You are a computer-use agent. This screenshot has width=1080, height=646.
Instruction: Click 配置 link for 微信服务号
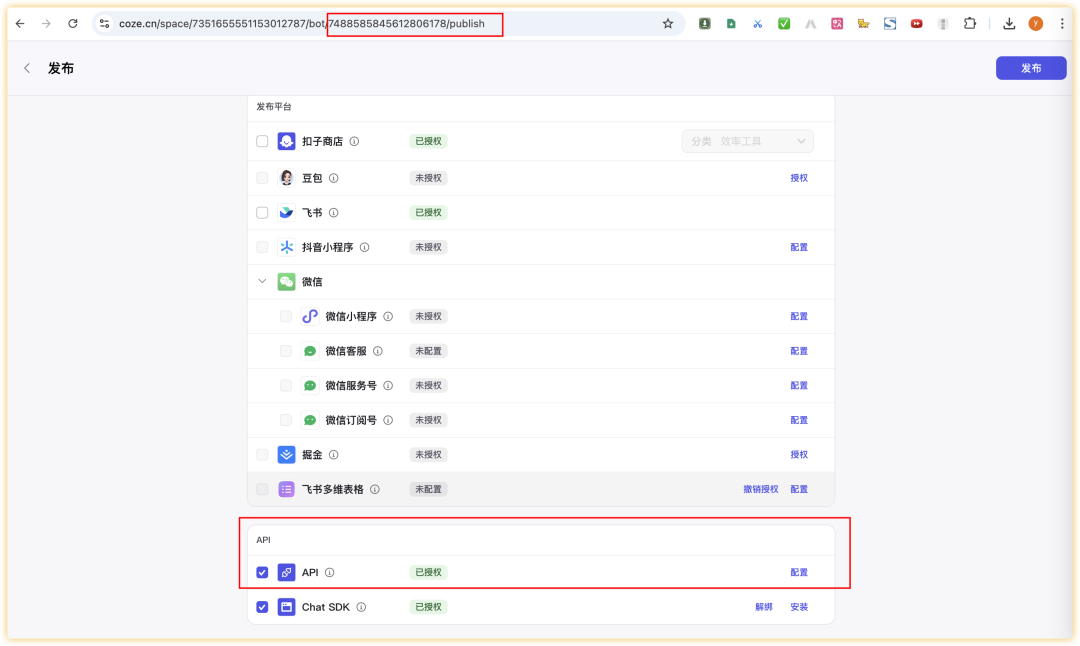click(799, 385)
